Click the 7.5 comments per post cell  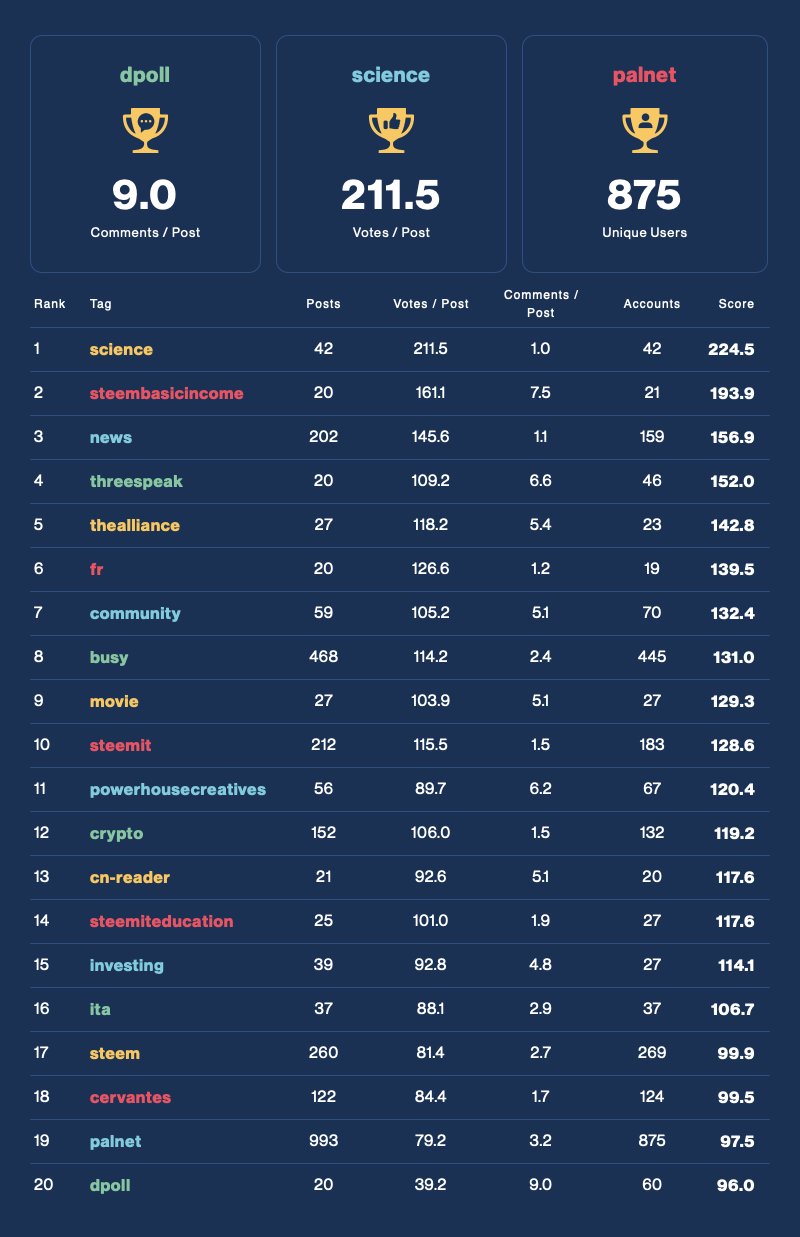click(541, 393)
